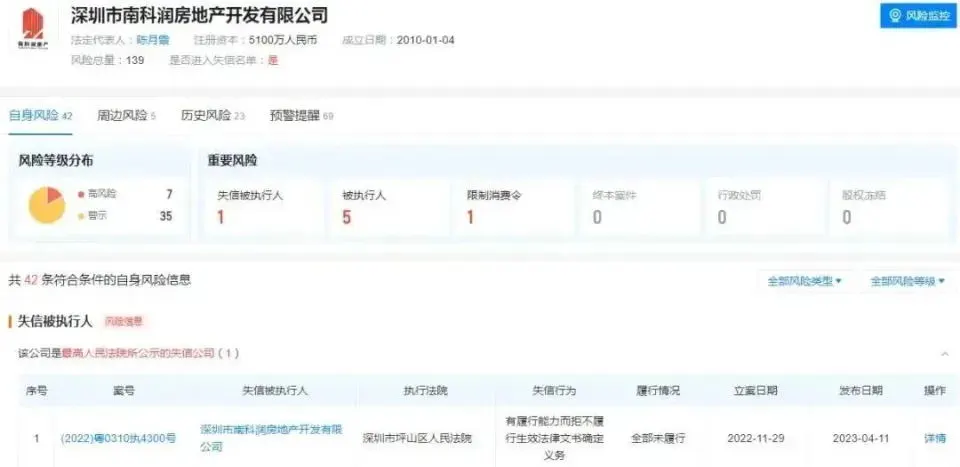Screen dimensions: 960x467
Task: Select 高风险 legend entry
Action: coord(97,194)
